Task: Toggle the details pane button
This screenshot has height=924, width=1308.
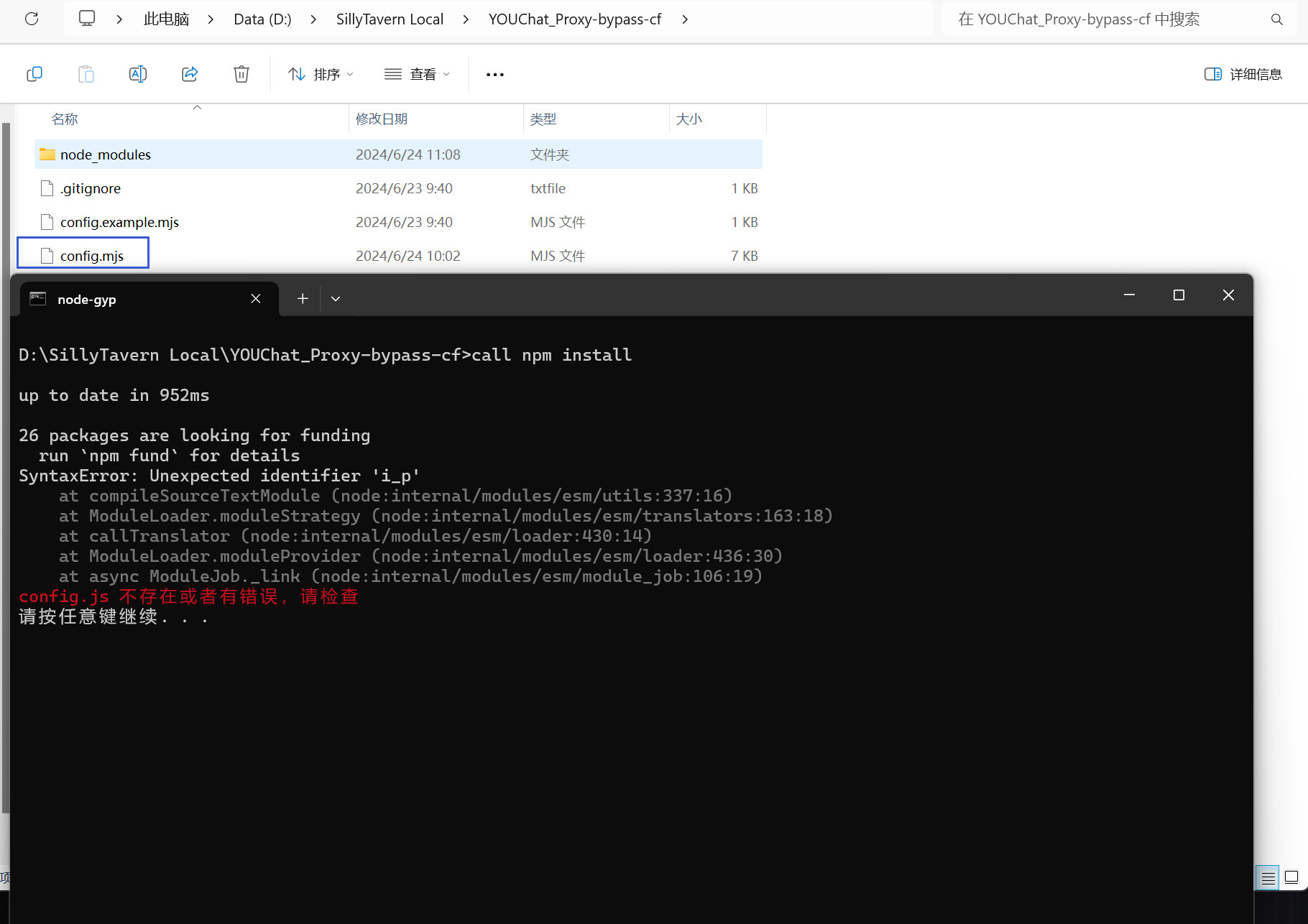Action: pyautogui.click(x=1243, y=74)
